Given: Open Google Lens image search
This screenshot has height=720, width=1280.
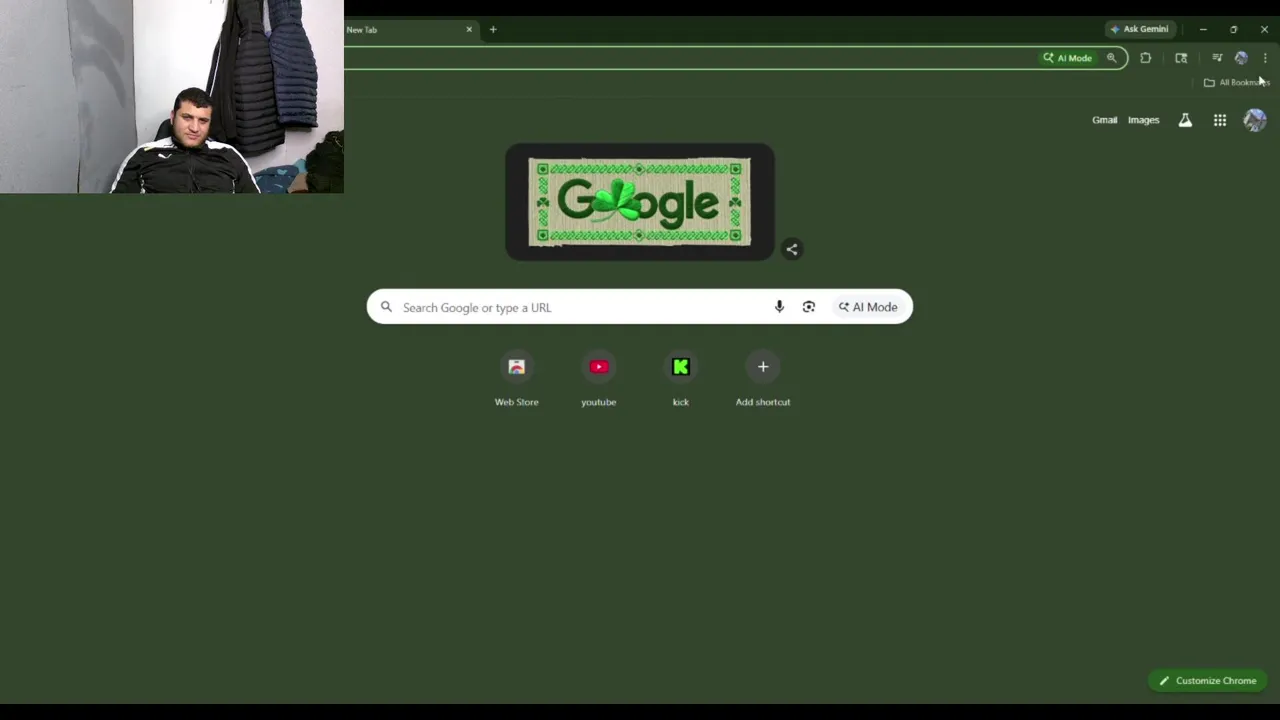Looking at the screenshot, I should pyautogui.click(x=809, y=307).
